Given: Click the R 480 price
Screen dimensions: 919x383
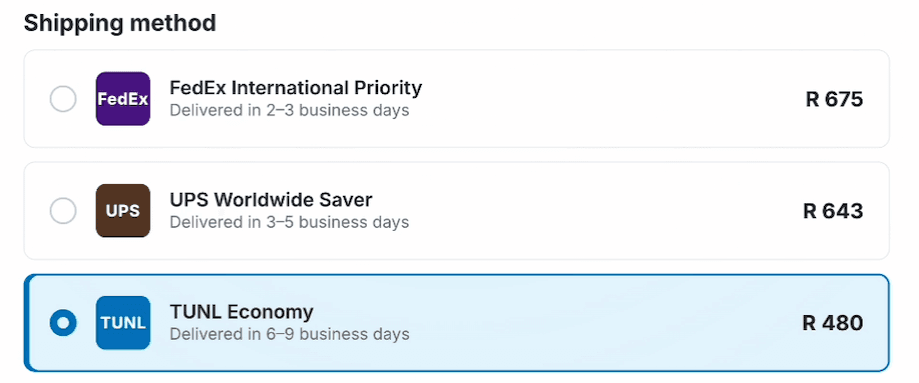Looking at the screenshot, I should click(832, 323).
